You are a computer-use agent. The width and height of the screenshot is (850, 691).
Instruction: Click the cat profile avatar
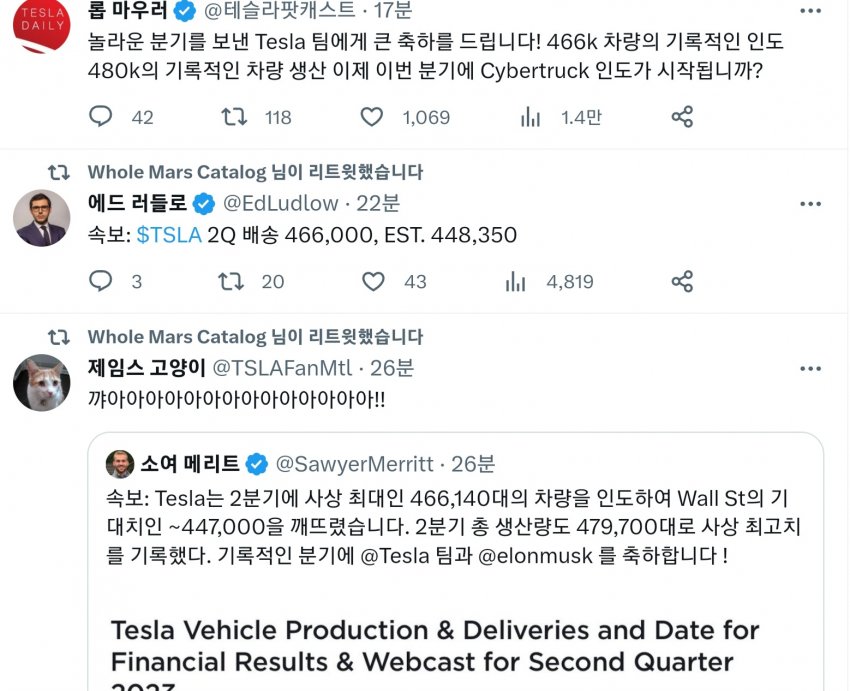point(41,382)
